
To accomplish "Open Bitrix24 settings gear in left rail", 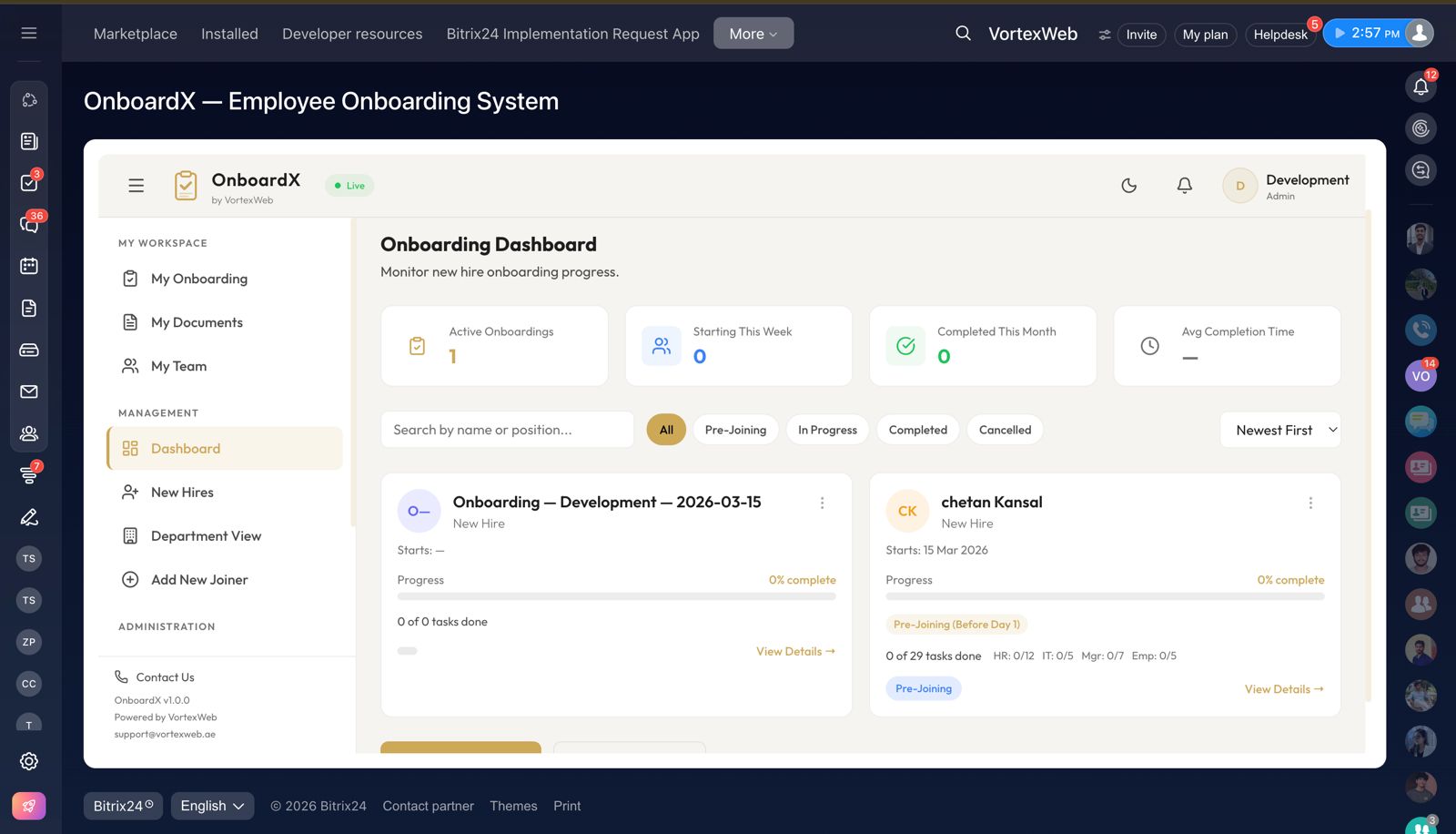I will [x=29, y=761].
